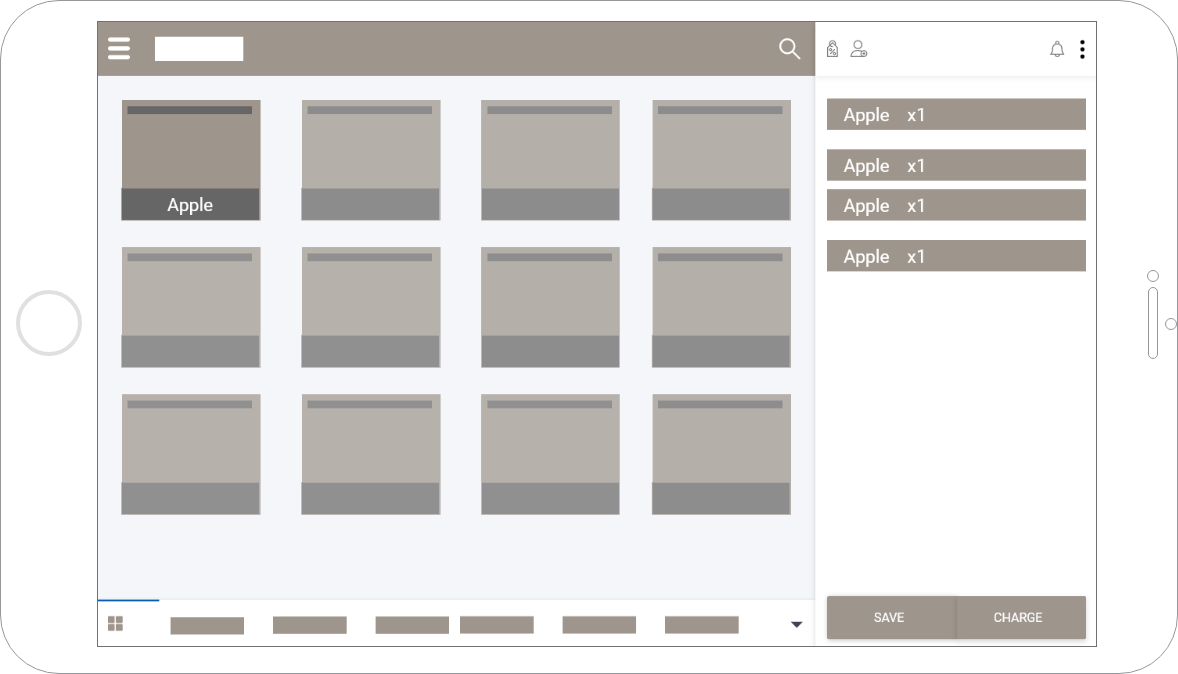Select the grid view tab icon
The image size is (1178, 674).
pyautogui.click(x=116, y=624)
